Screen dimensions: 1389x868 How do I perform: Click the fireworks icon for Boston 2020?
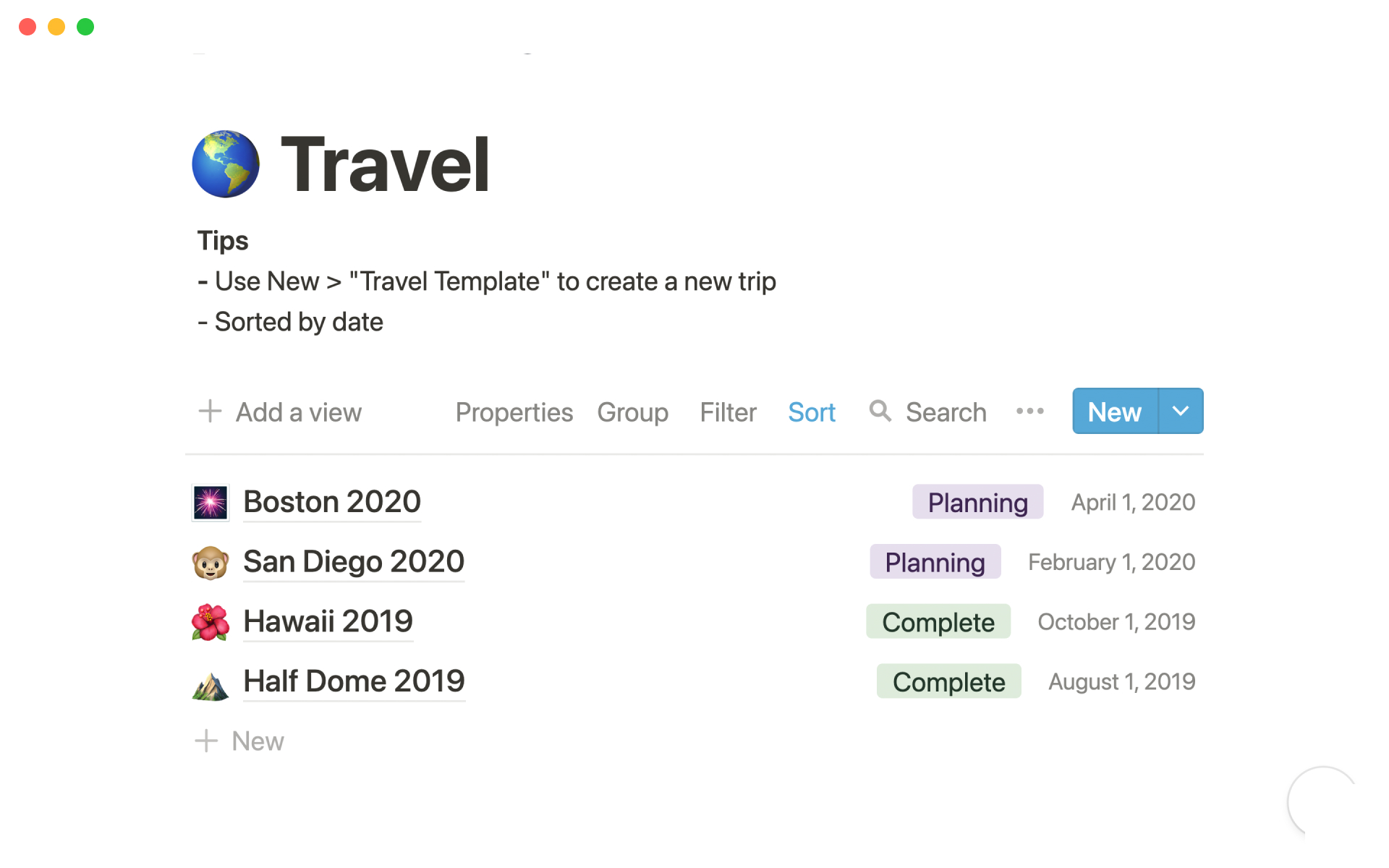point(211,502)
